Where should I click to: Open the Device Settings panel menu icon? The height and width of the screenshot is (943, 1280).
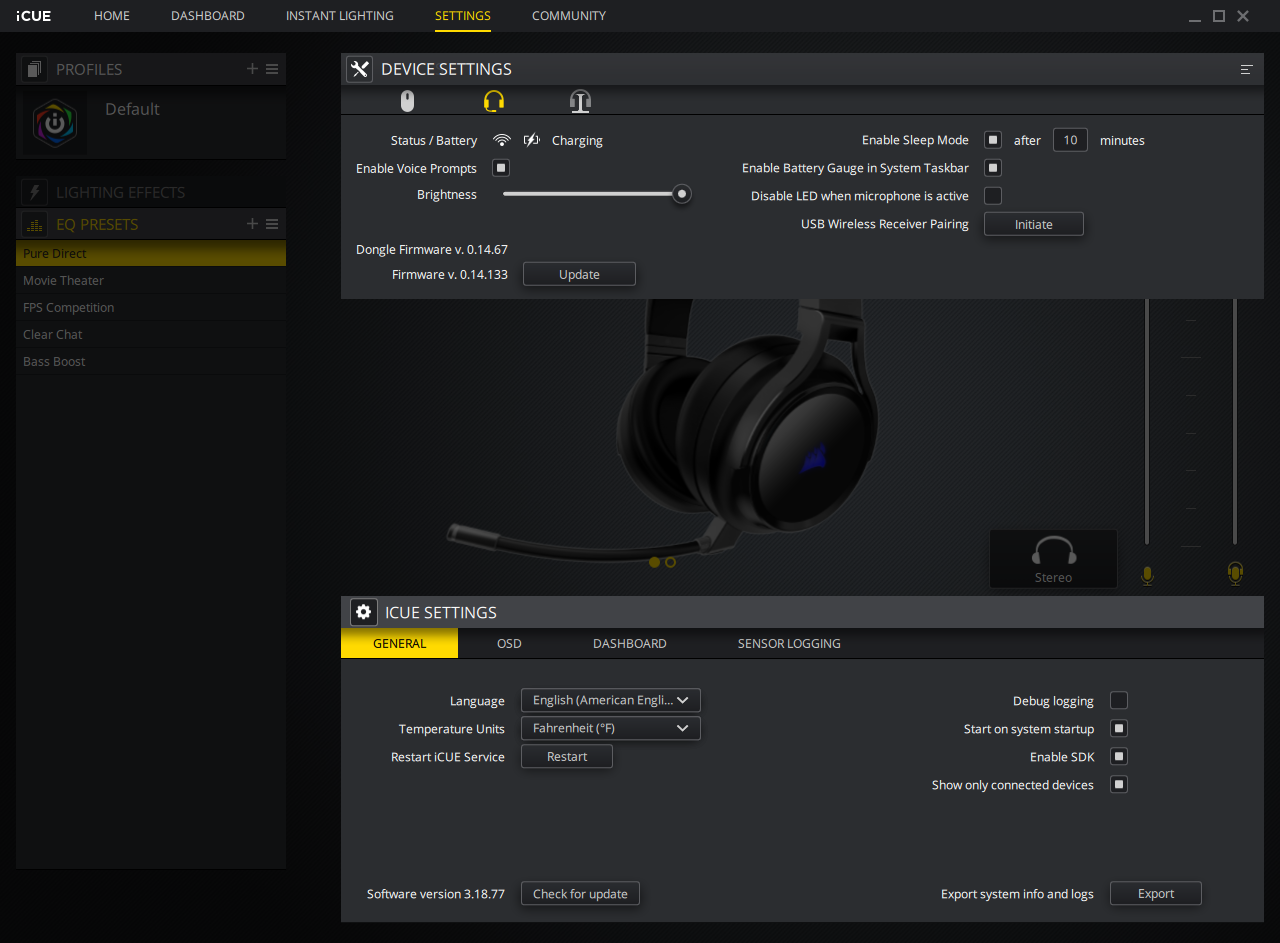pos(1246,69)
